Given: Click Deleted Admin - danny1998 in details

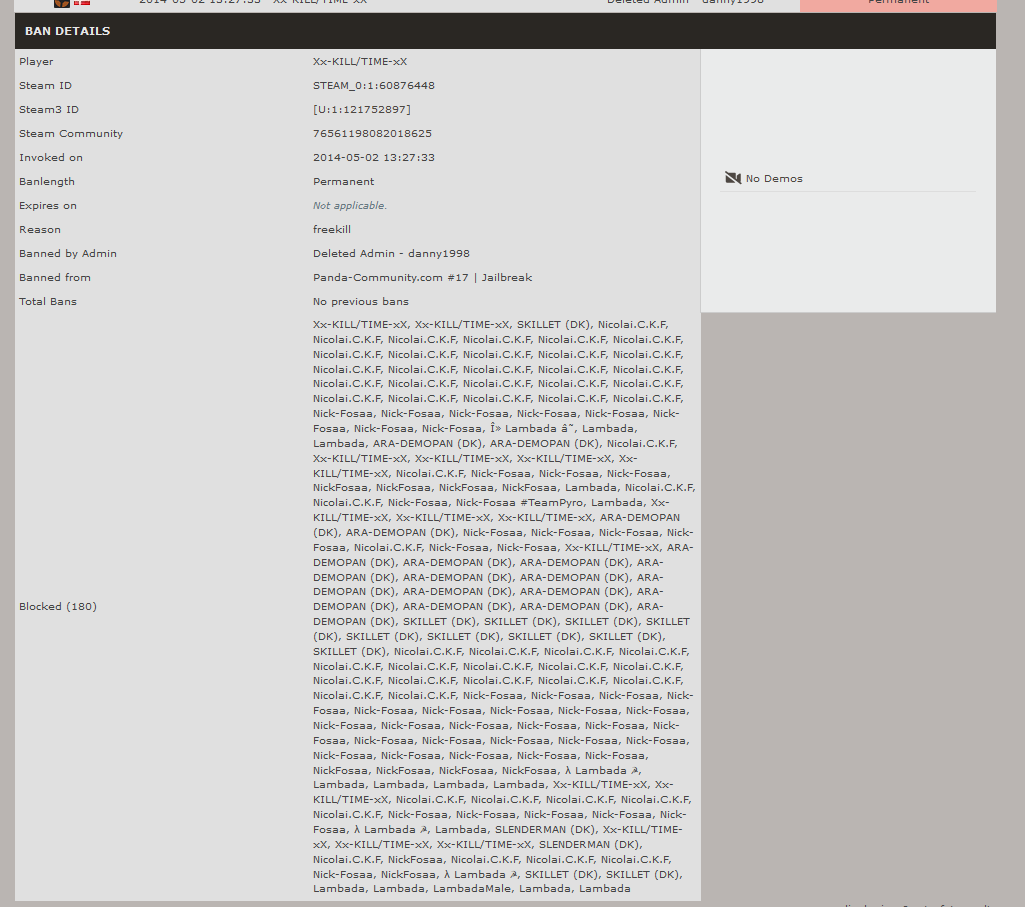Looking at the screenshot, I should tap(390, 254).
